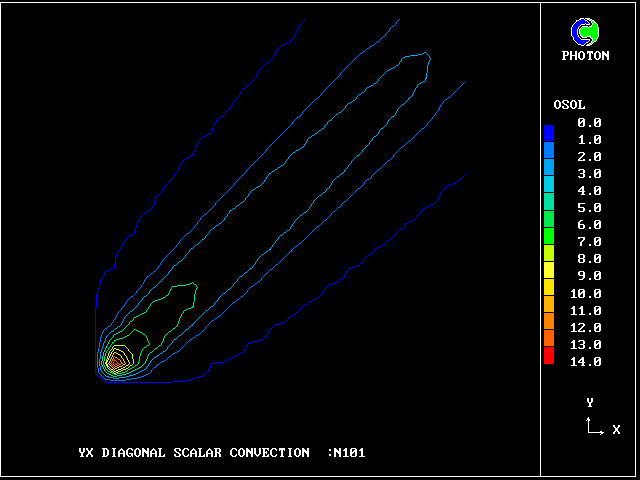Click the X axis label
Screen dimensions: 640x480
pos(616,430)
